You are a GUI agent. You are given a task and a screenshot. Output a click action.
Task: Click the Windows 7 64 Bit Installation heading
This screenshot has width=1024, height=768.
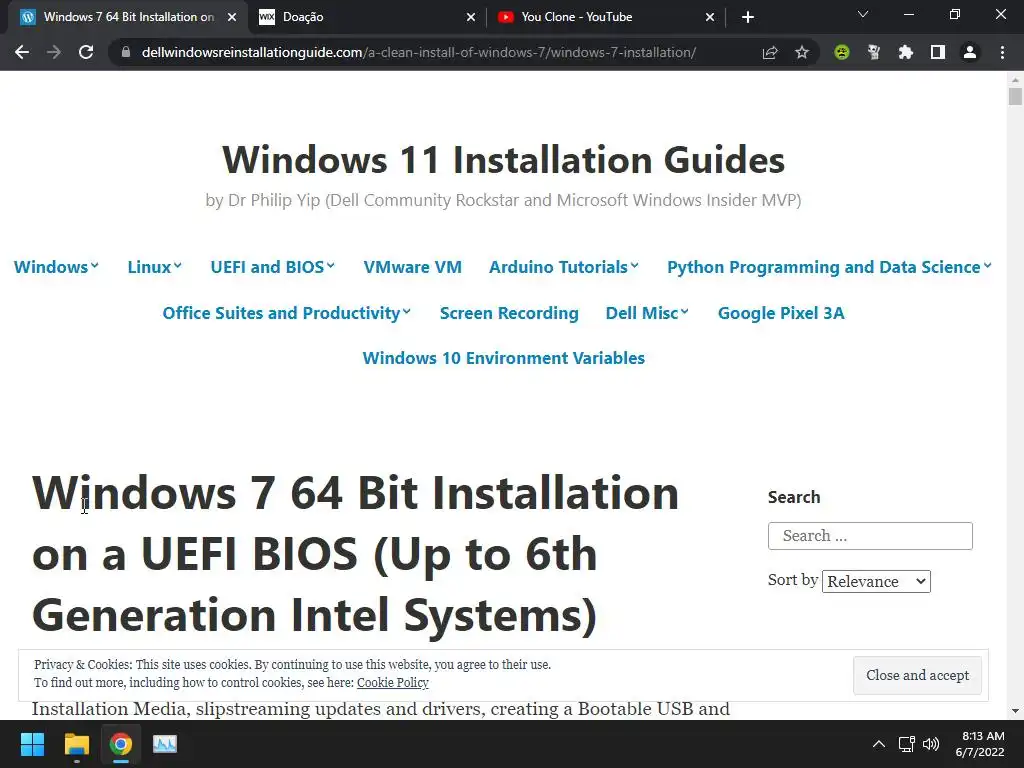point(356,554)
